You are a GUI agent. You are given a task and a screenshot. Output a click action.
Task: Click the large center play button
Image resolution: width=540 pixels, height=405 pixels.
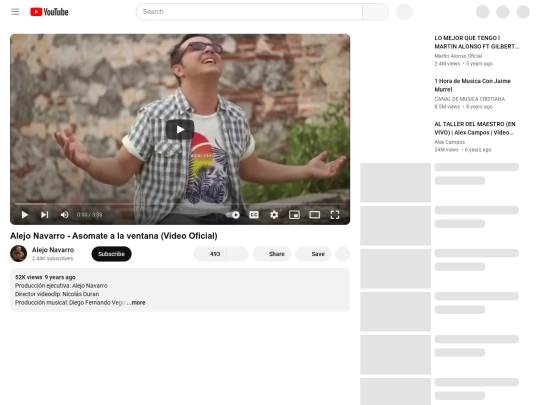tap(180, 129)
